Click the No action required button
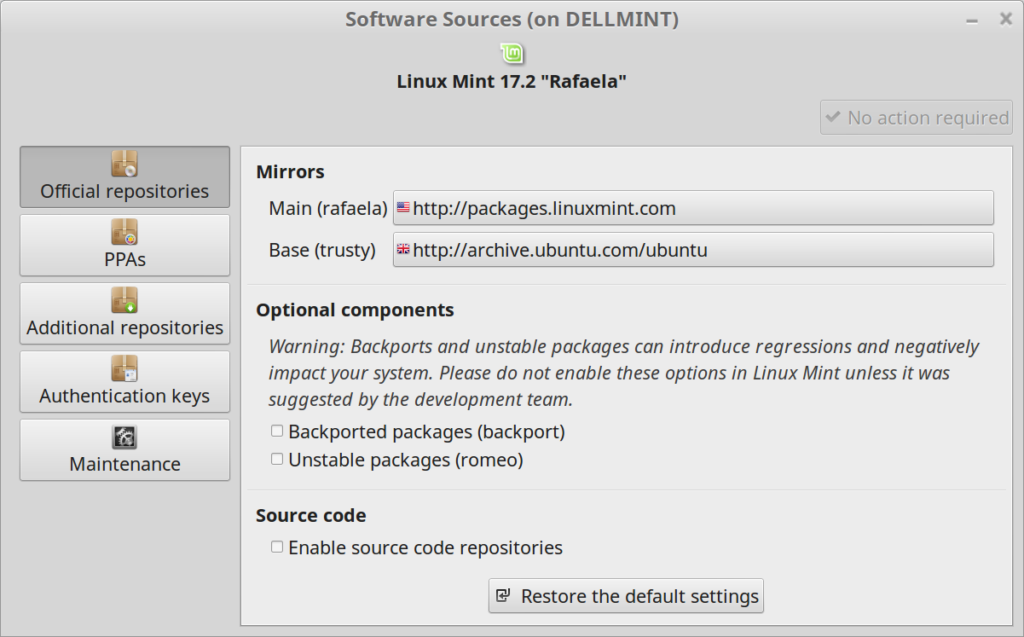 coord(916,118)
